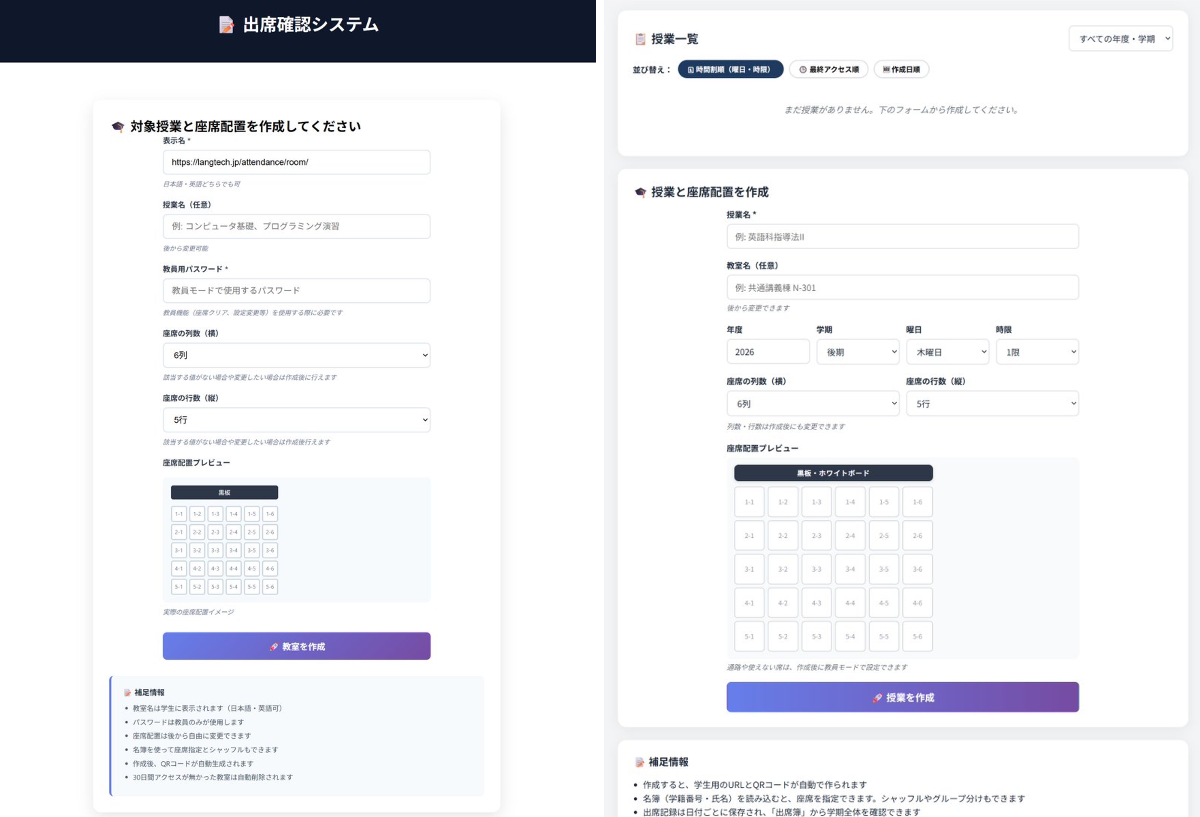1200x817 pixels.
Task: Click the note 30日間アクセスが無かった教室は自動削除されます
Action: [x=213, y=777]
